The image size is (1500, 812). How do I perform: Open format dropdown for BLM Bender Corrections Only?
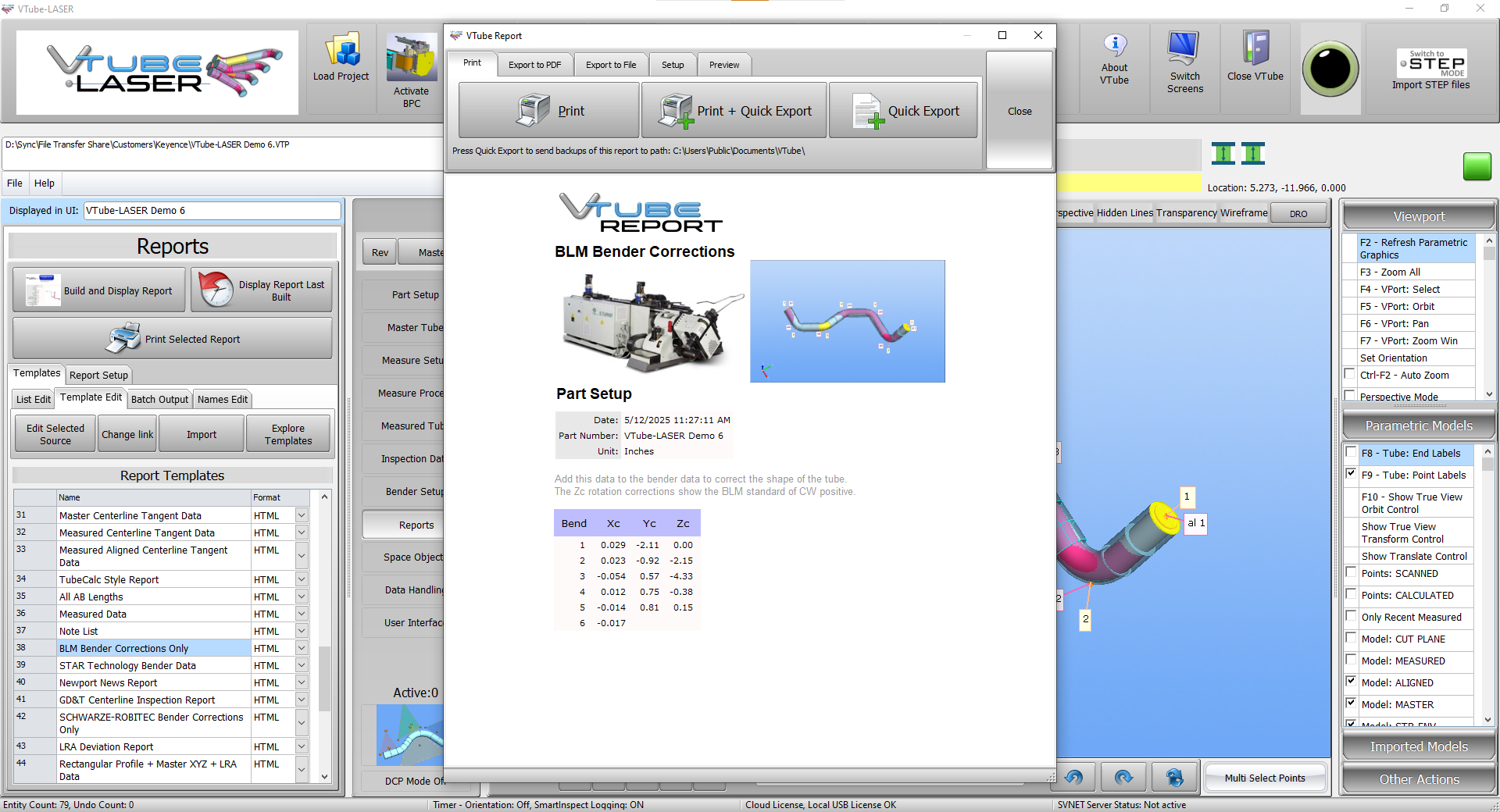click(302, 648)
